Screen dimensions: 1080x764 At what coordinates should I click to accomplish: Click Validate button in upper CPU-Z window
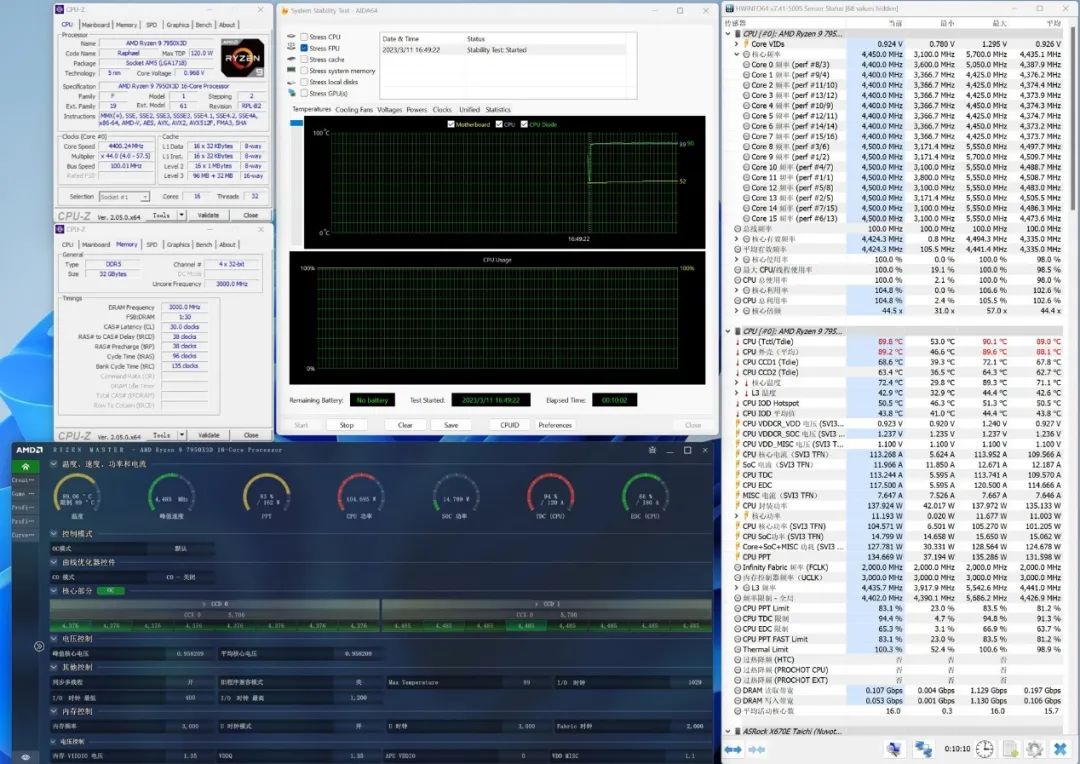209,215
